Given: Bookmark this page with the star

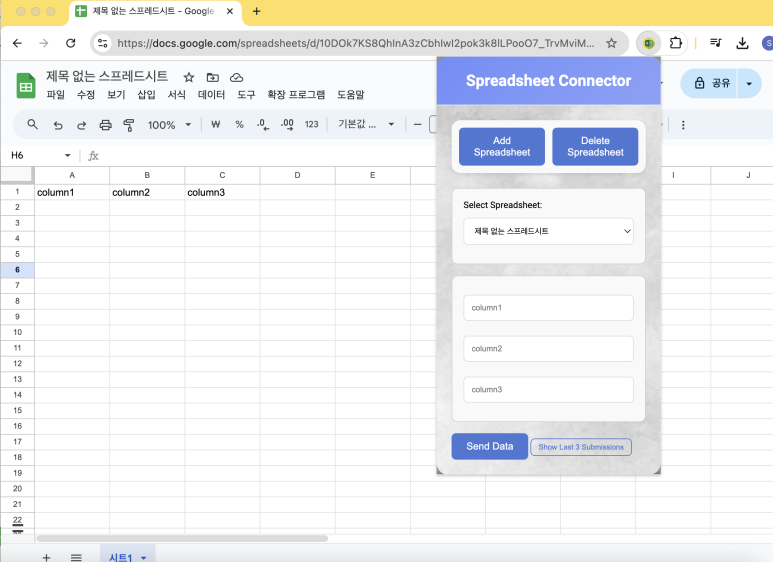Looking at the screenshot, I should [611, 43].
